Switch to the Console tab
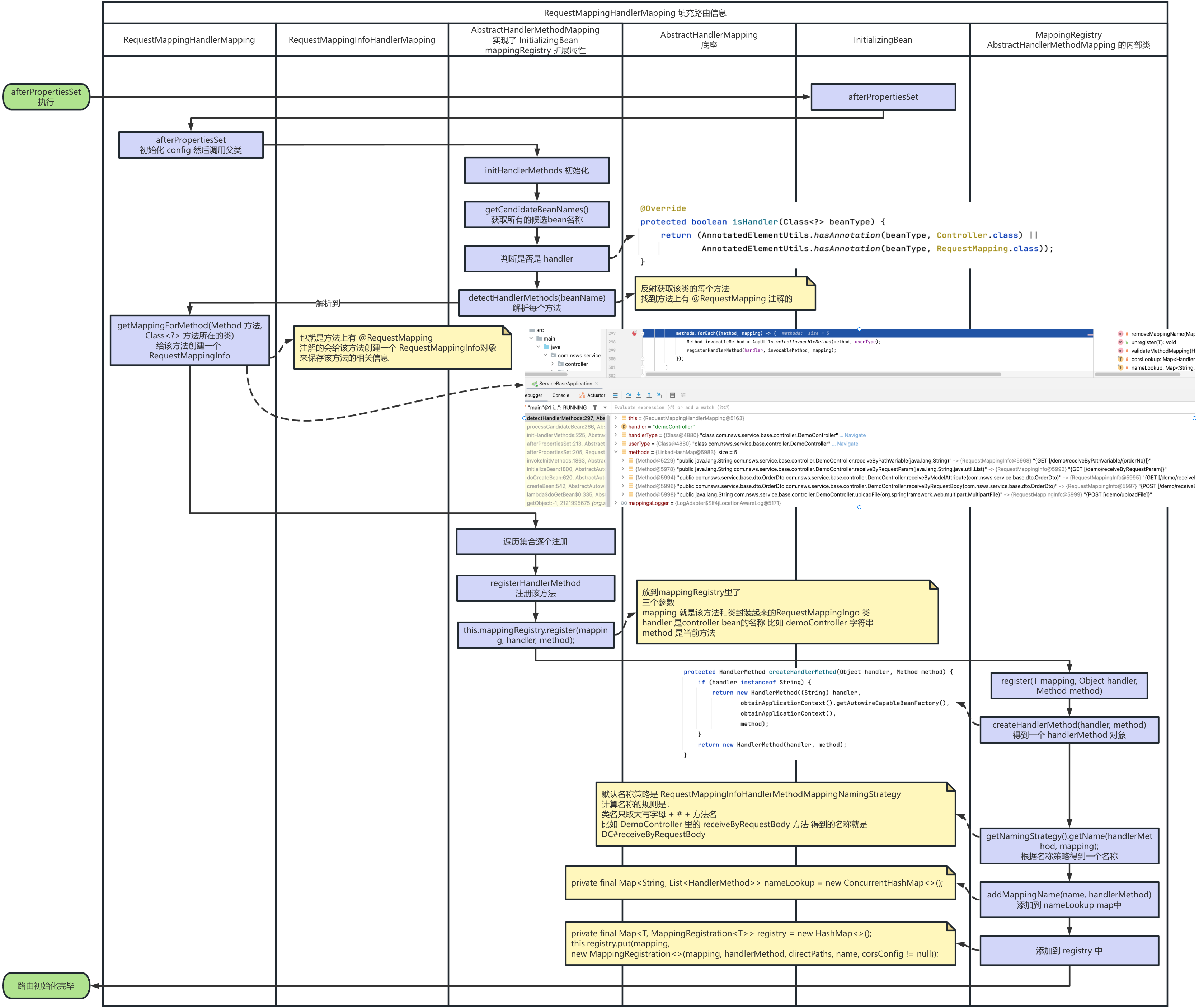Screen dimensions: 1199x1008 coord(560,395)
